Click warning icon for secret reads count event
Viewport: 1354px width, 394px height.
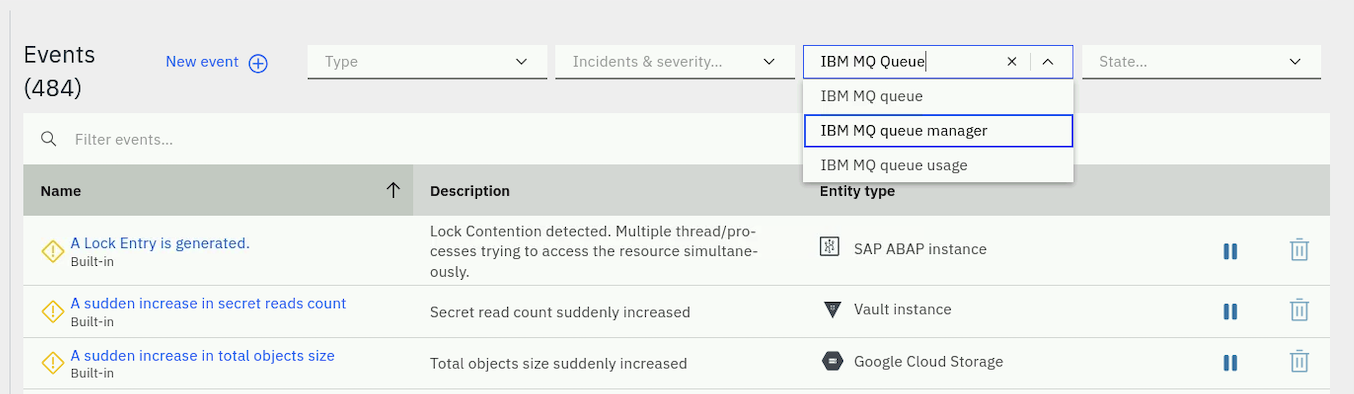click(52, 311)
